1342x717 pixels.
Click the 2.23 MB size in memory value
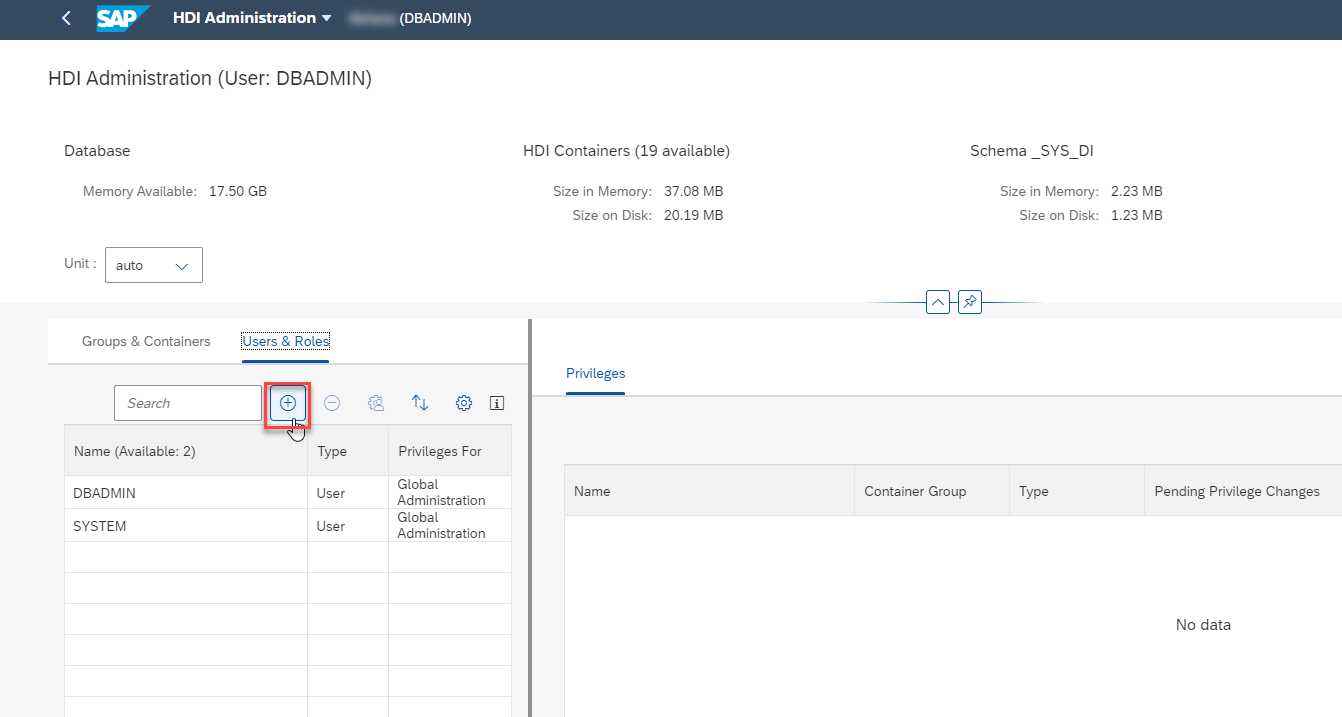(1137, 191)
